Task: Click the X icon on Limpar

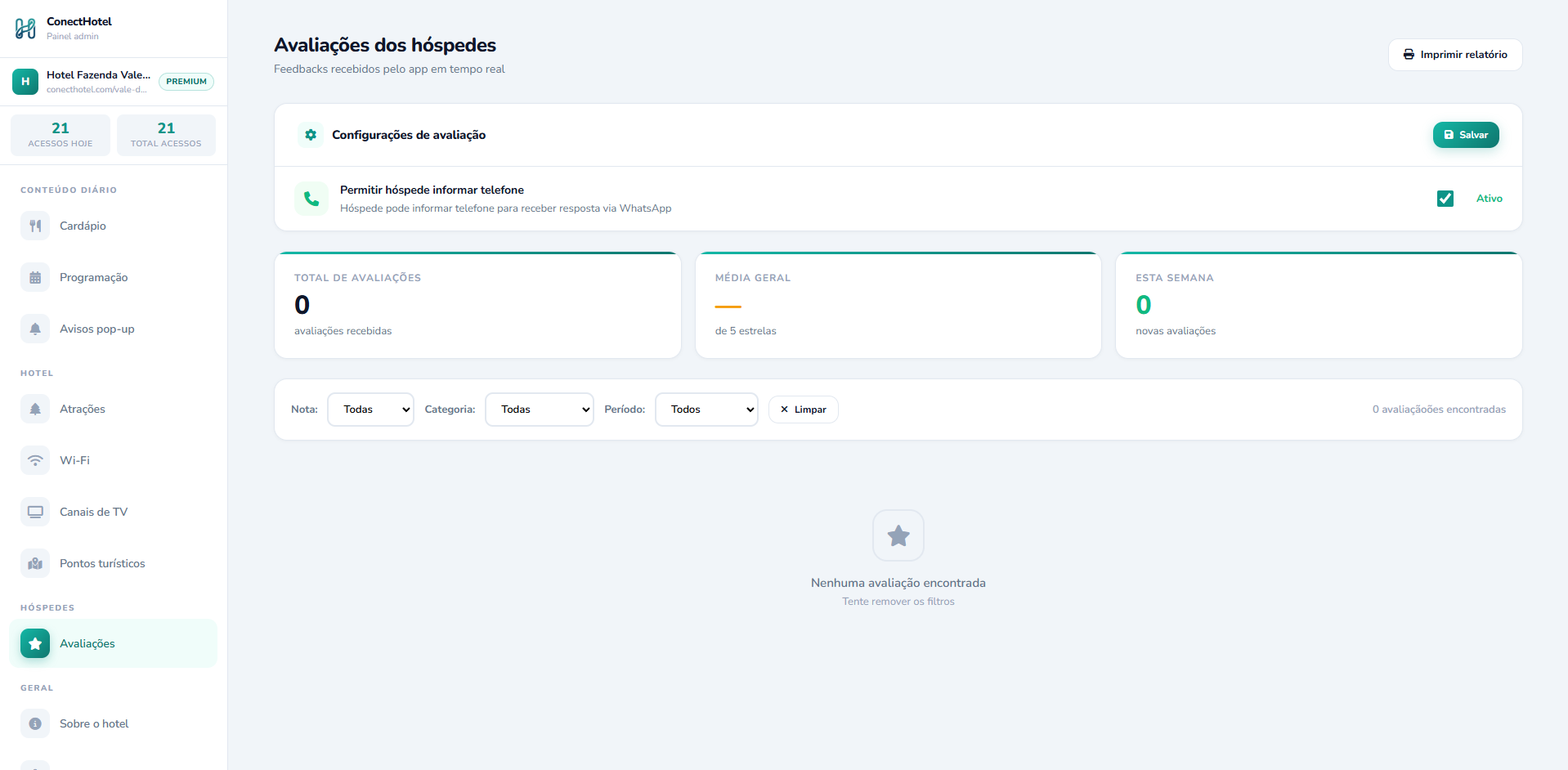Action: tap(784, 410)
